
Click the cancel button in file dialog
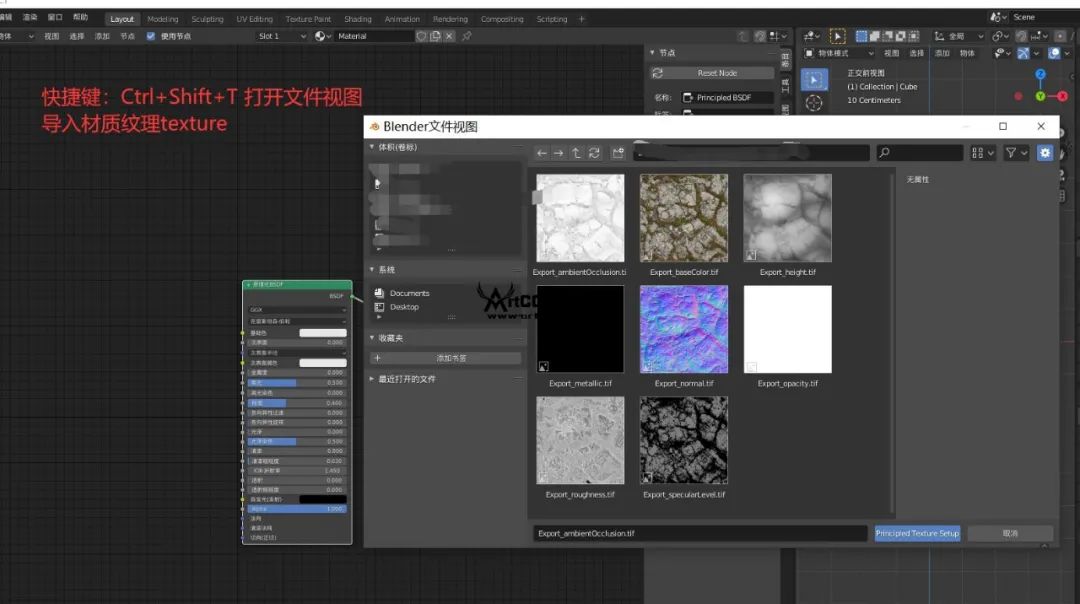pyautogui.click(x=1010, y=533)
